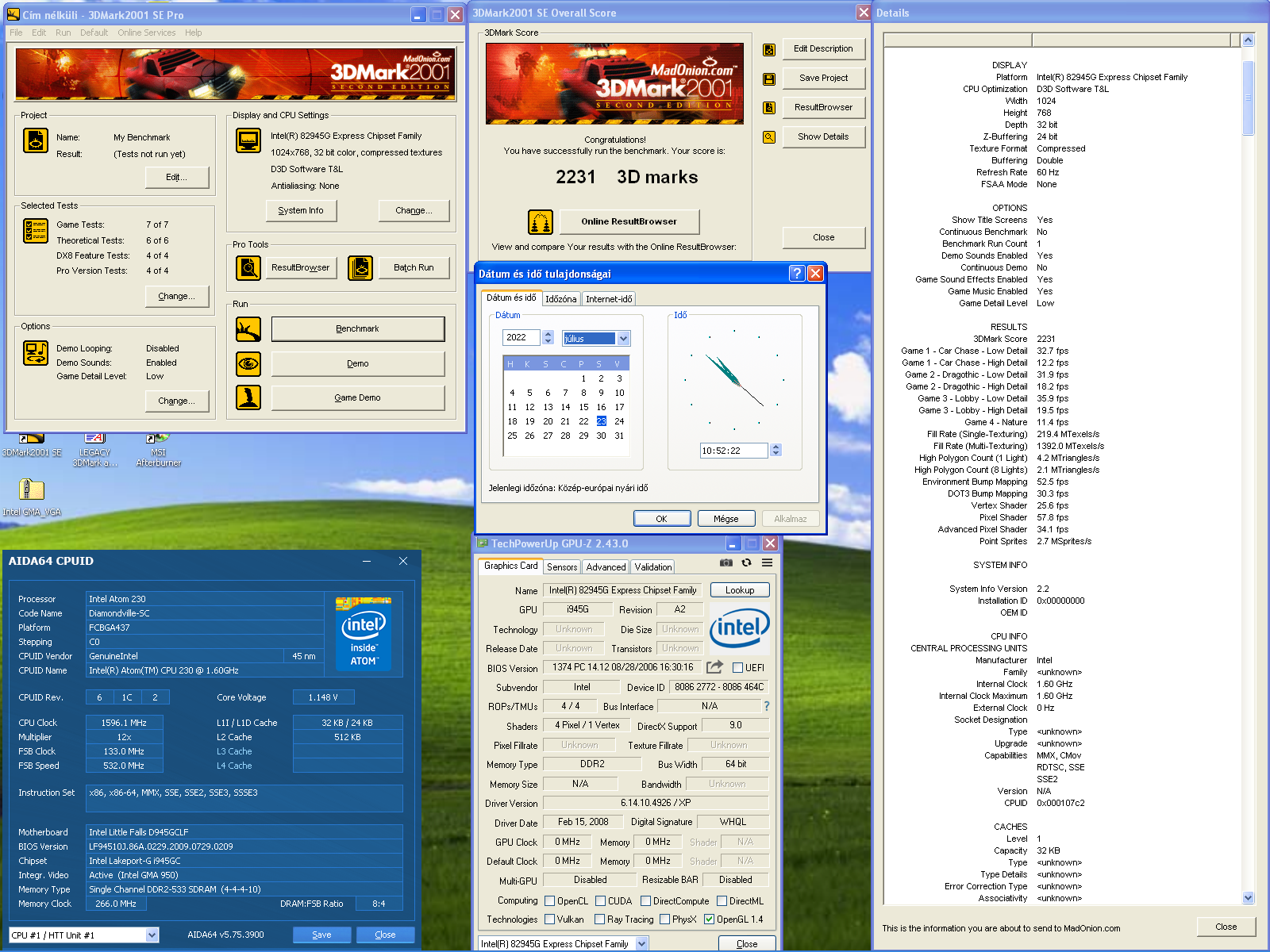Viewport: 1270px width, 952px height.
Task: Toggle the OpenCL checkbox
Action: click(549, 901)
